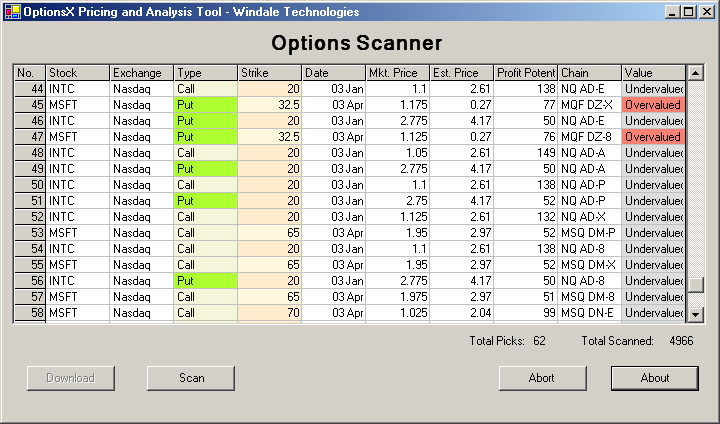Image resolution: width=720 pixels, height=424 pixels.
Task: Click the scrollbar up arrow
Action: click(696, 73)
